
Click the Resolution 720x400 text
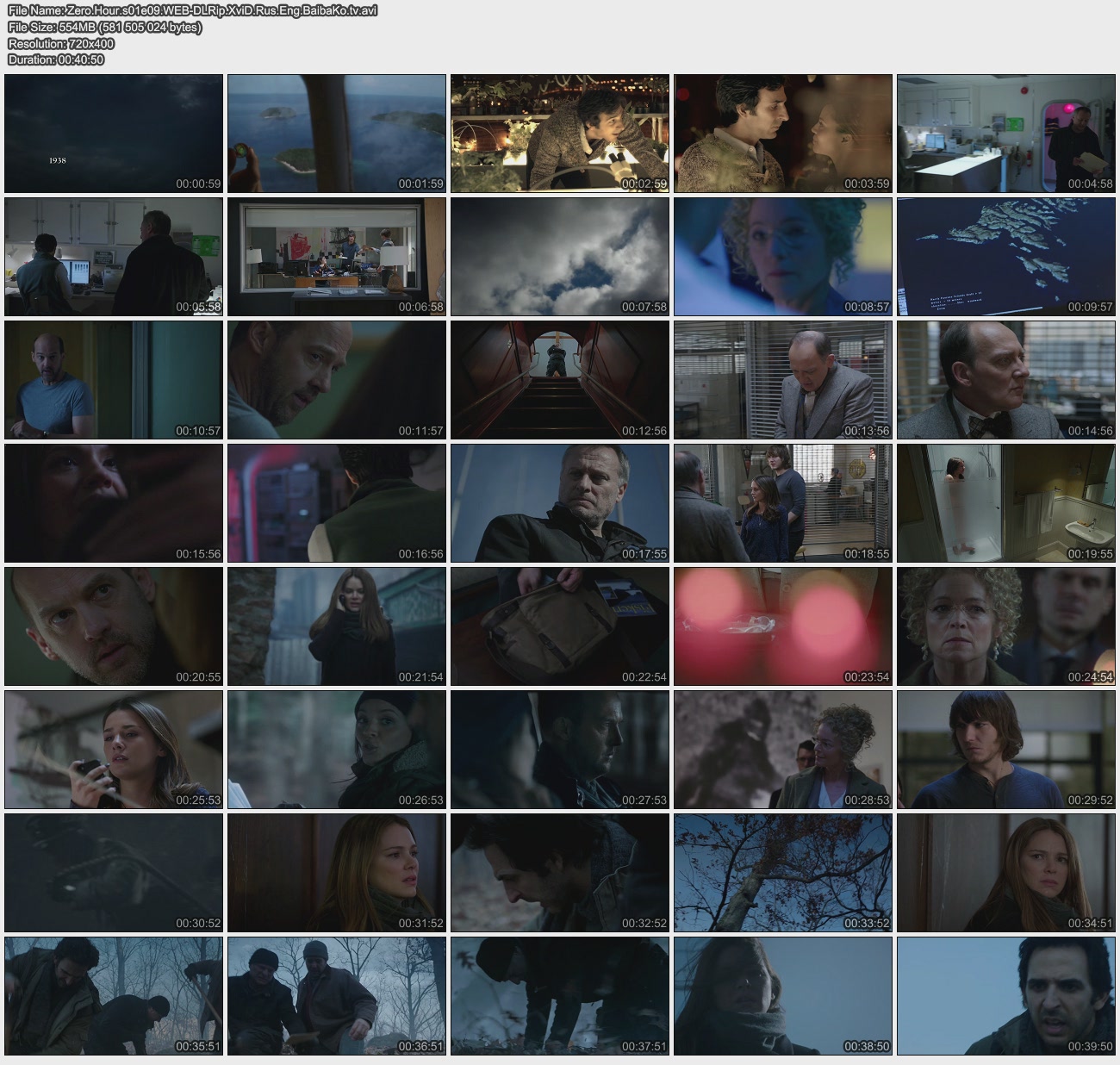point(61,43)
